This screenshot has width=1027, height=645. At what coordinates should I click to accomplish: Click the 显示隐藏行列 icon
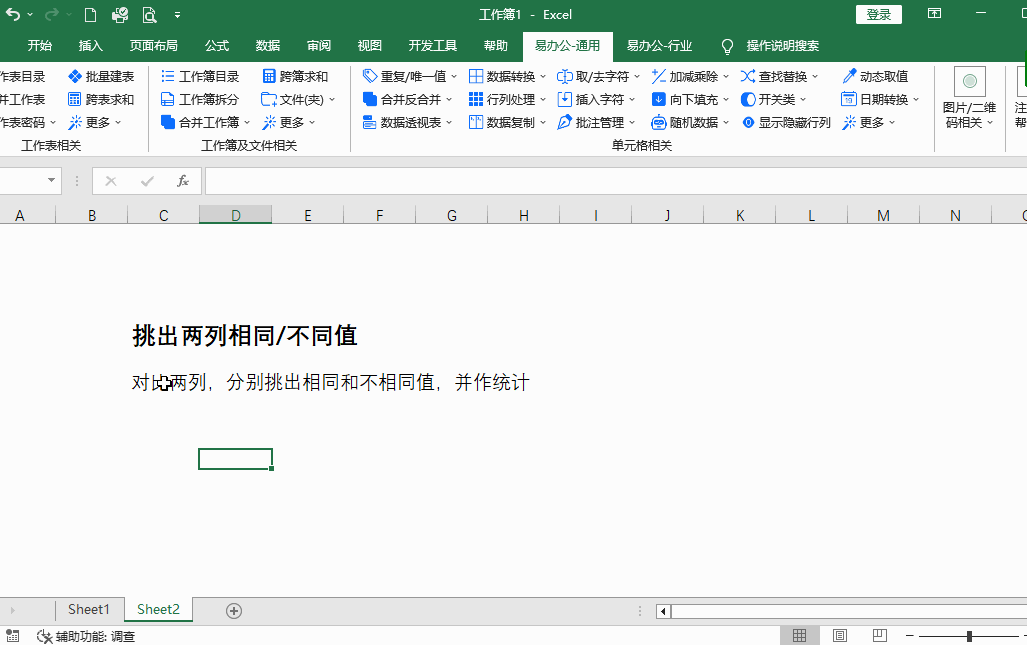tap(748, 122)
